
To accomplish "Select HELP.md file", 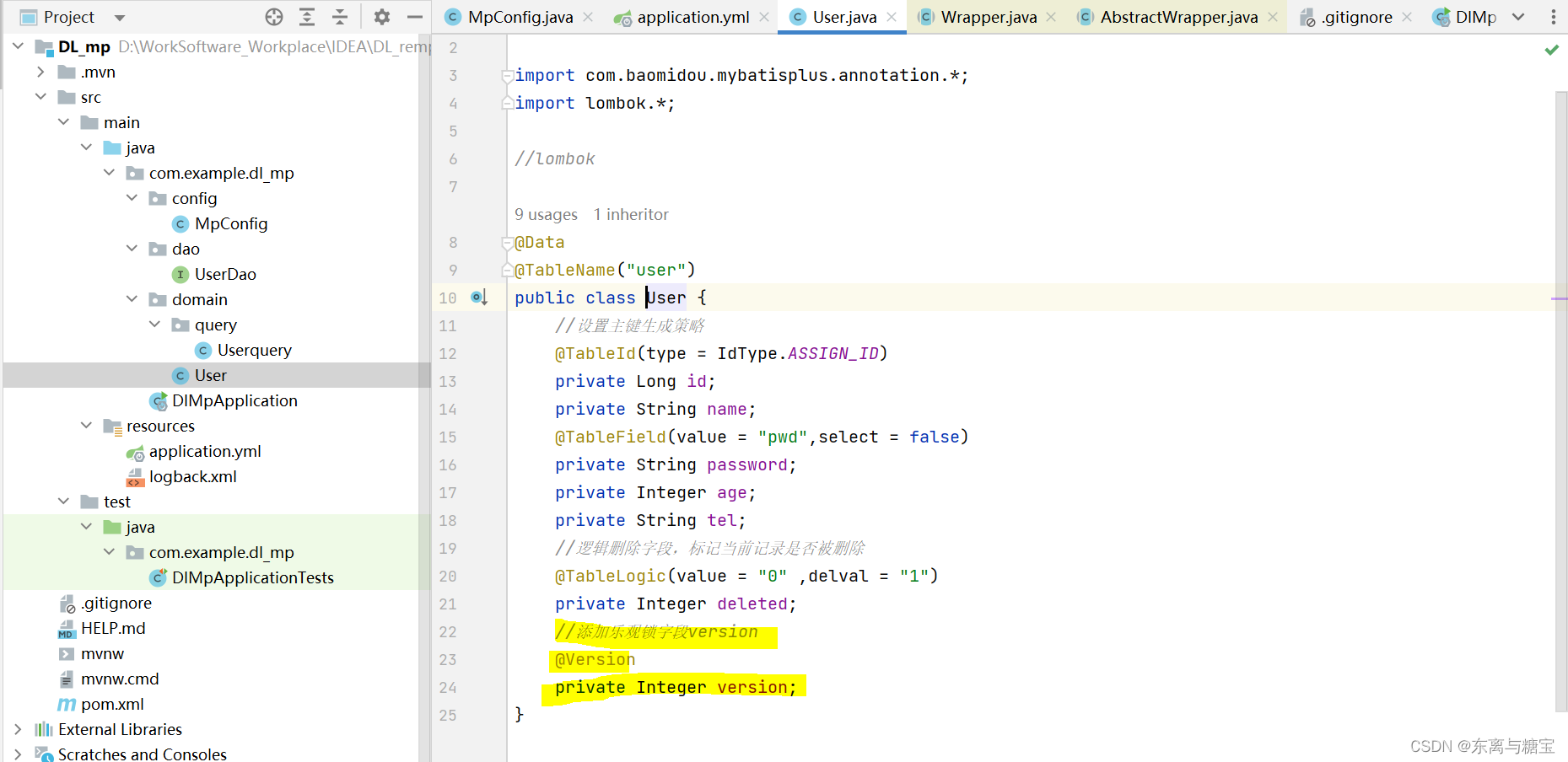I will tap(112, 628).
